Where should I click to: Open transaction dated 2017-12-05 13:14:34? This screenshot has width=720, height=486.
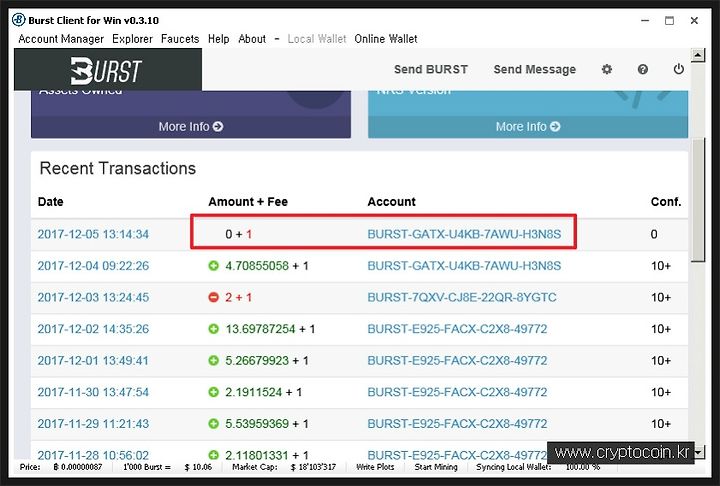(x=93, y=234)
